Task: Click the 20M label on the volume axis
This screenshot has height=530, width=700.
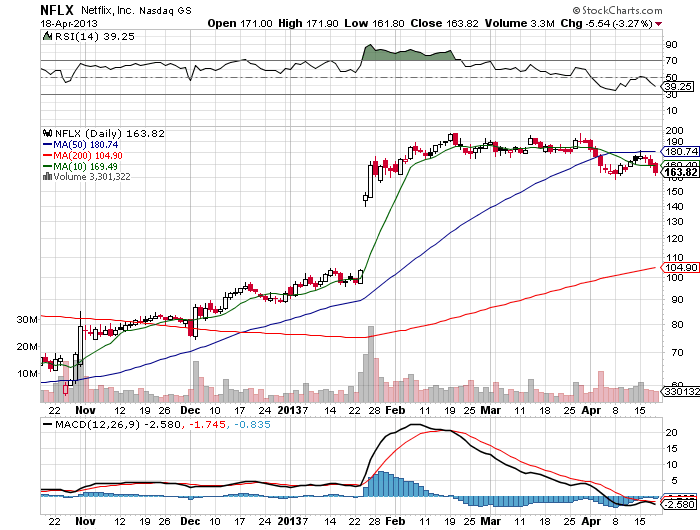Action: coord(27,346)
